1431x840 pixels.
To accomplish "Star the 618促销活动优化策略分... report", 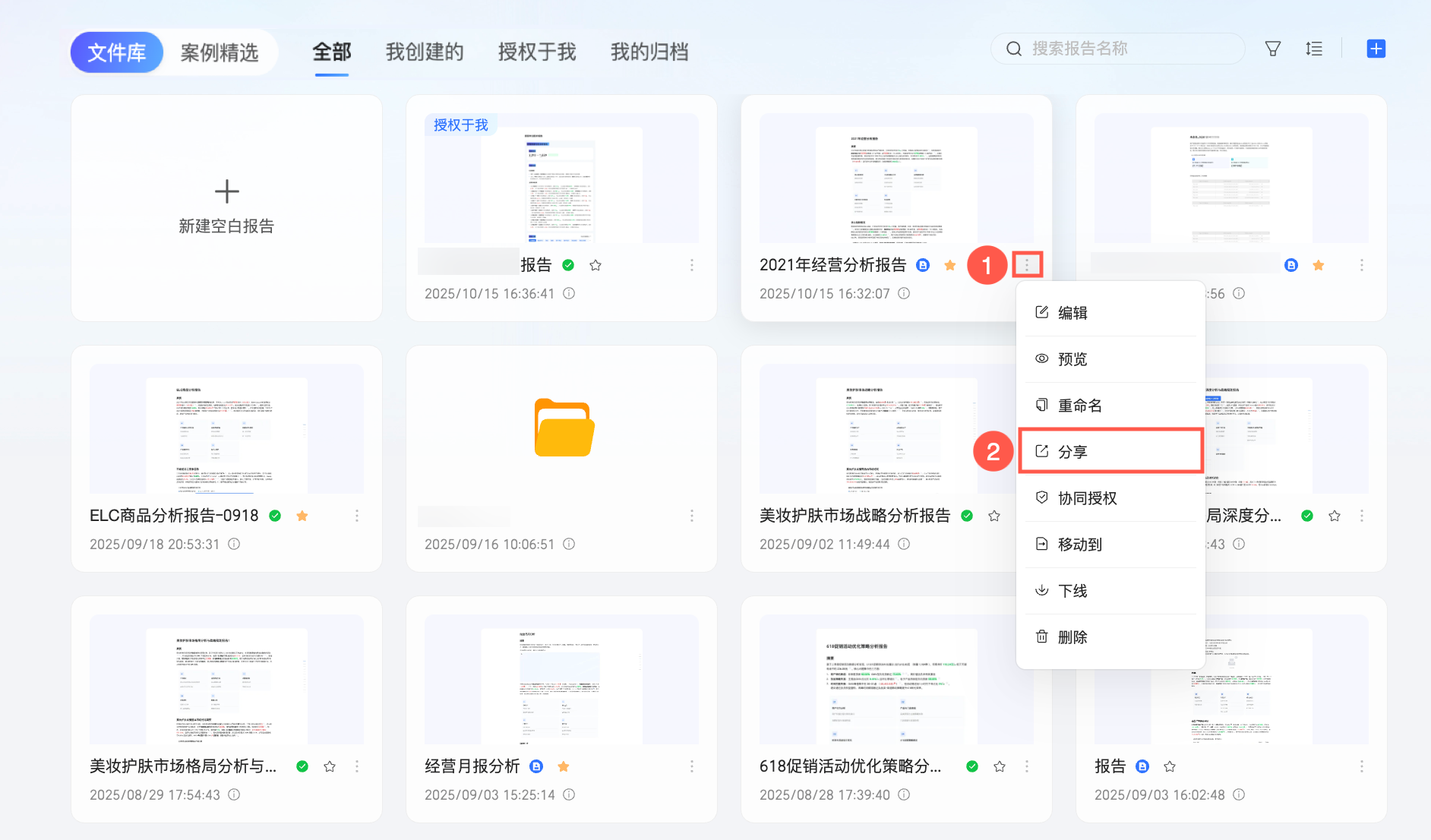I will tap(1000, 766).
